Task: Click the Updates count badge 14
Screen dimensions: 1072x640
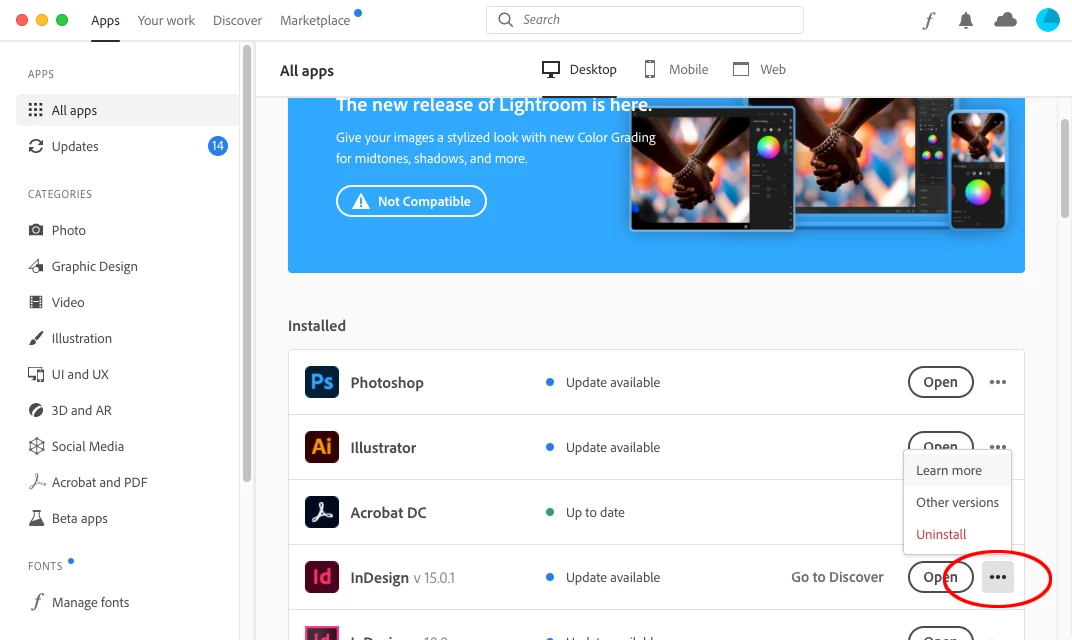Action: (x=217, y=146)
